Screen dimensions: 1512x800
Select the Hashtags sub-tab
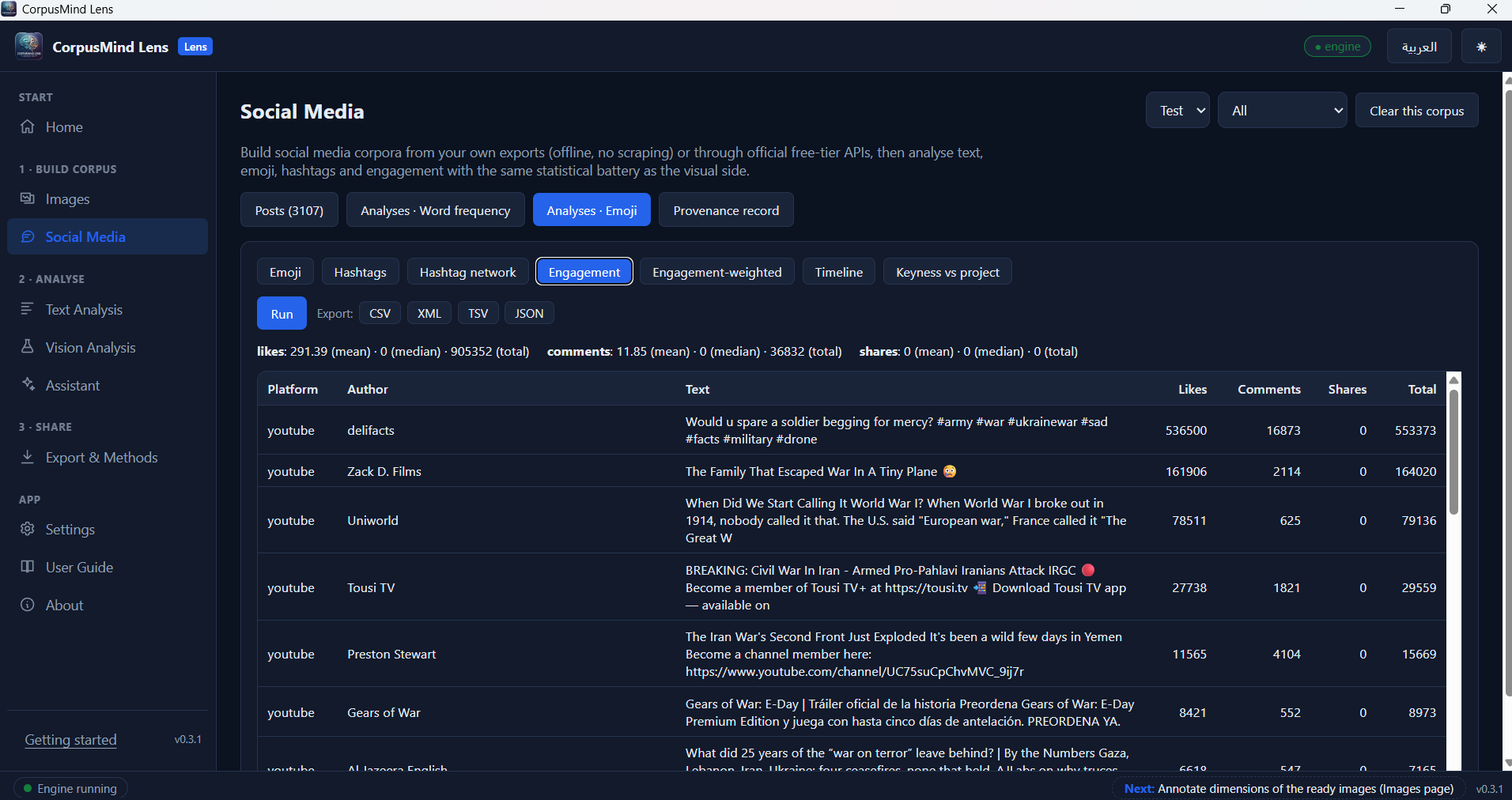coord(360,272)
